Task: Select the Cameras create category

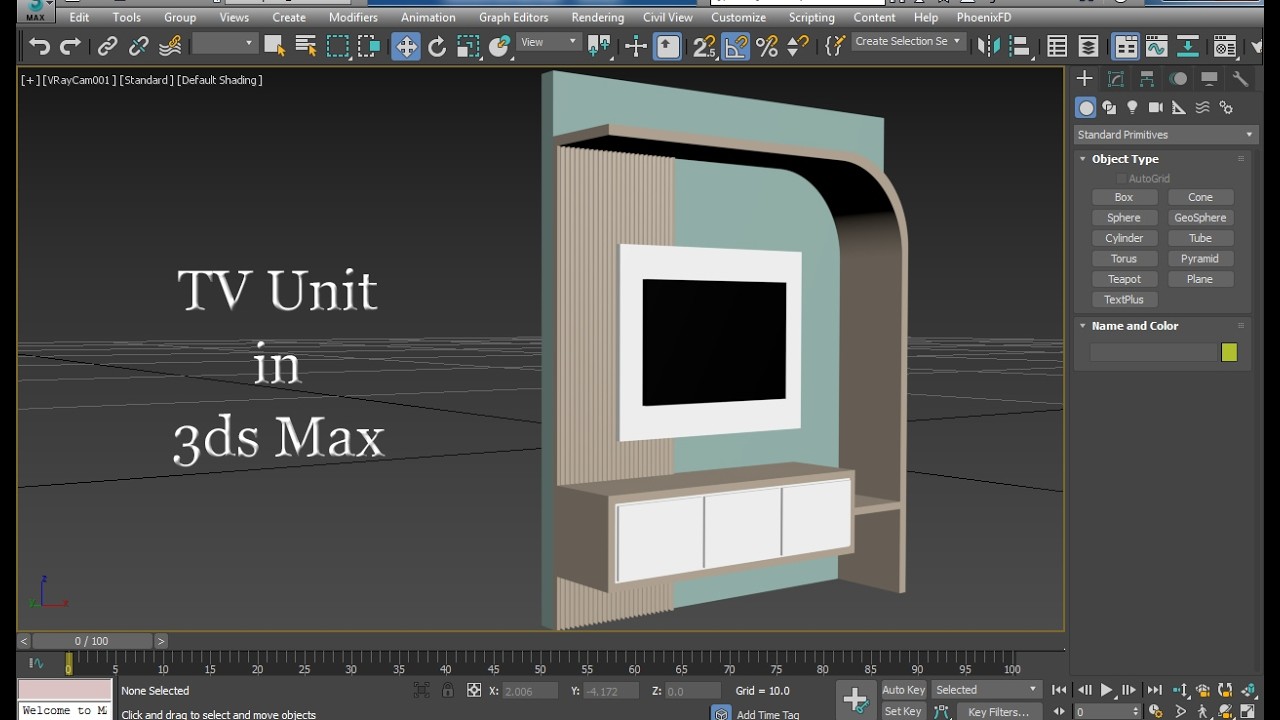Action: tap(1156, 107)
